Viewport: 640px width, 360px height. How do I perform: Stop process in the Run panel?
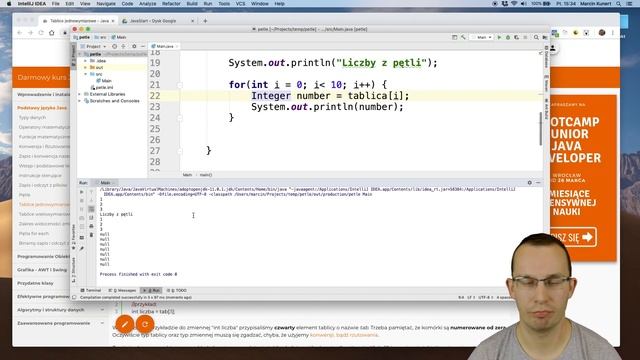(x=82, y=200)
